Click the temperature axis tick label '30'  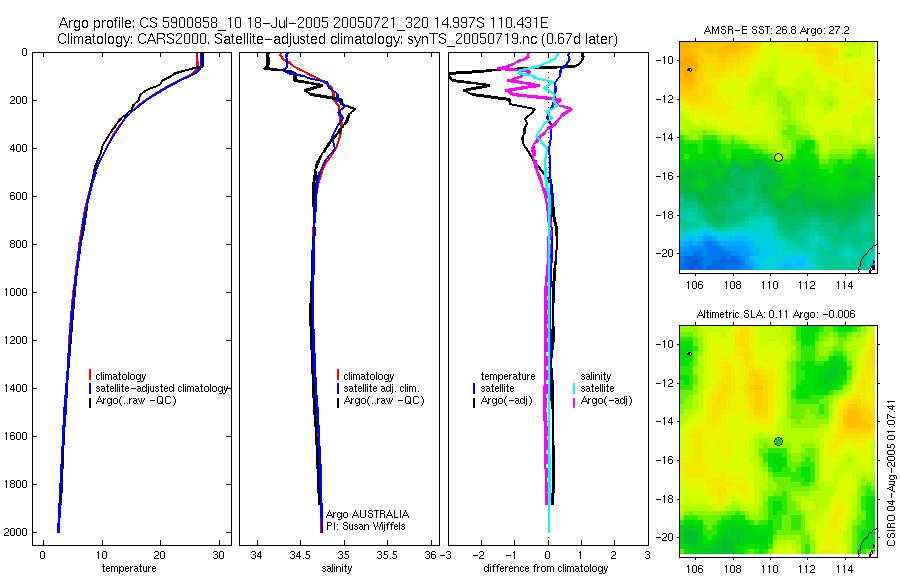coord(218,555)
